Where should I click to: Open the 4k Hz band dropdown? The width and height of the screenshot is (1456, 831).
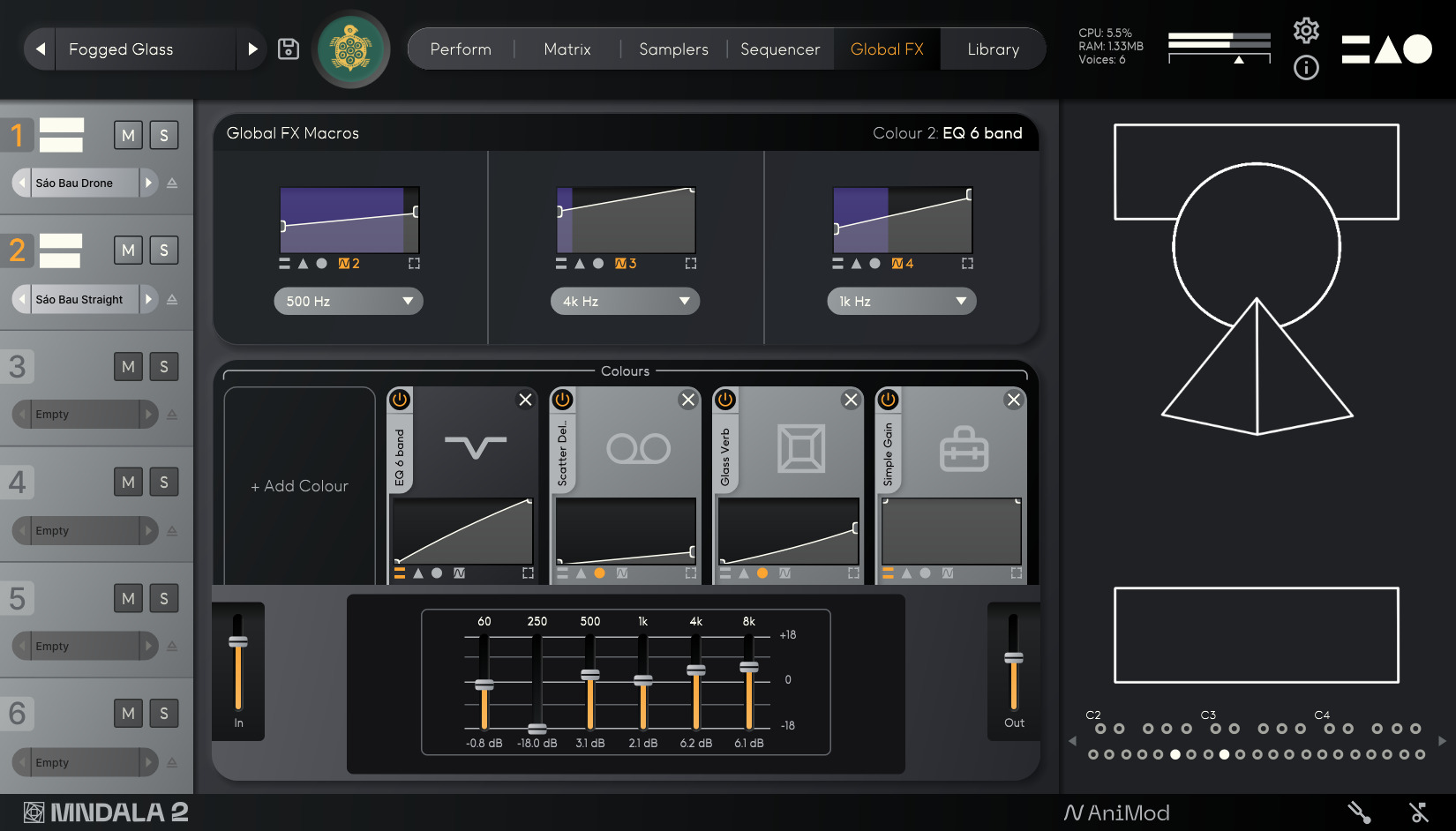(625, 301)
